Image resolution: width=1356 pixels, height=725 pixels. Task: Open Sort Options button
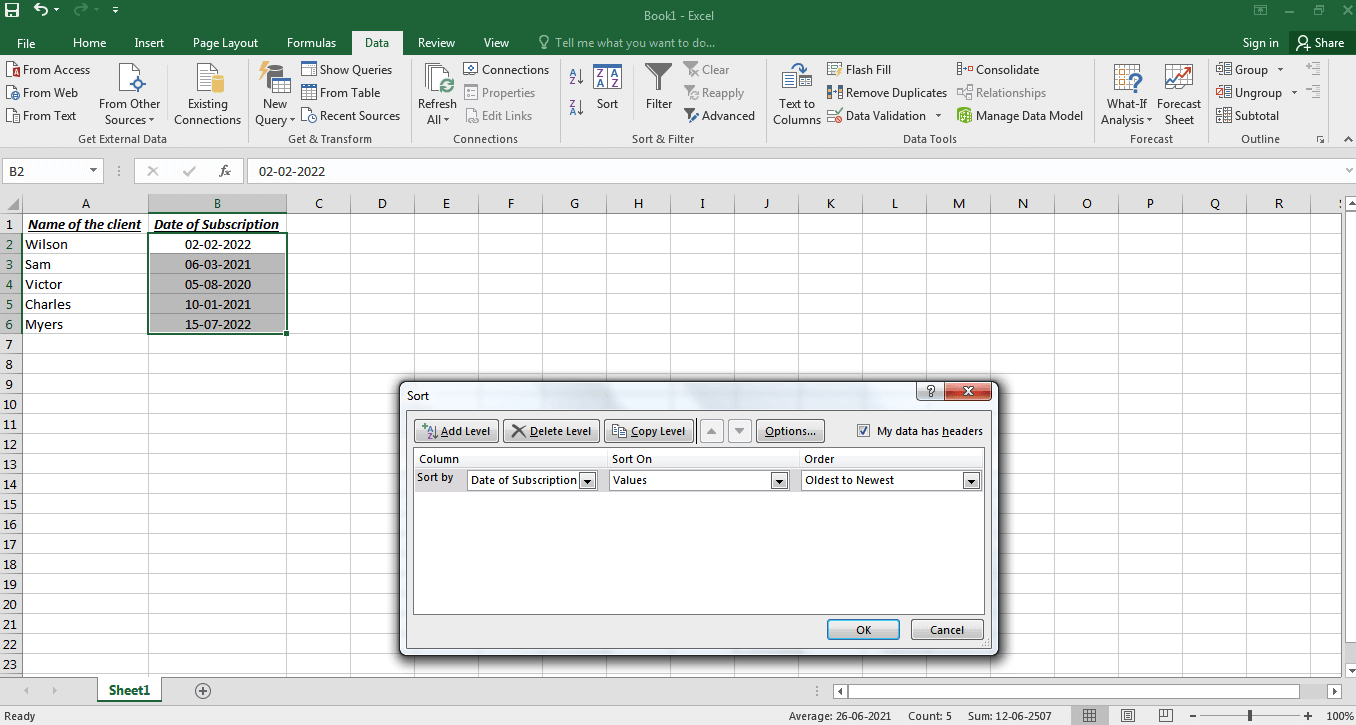790,431
